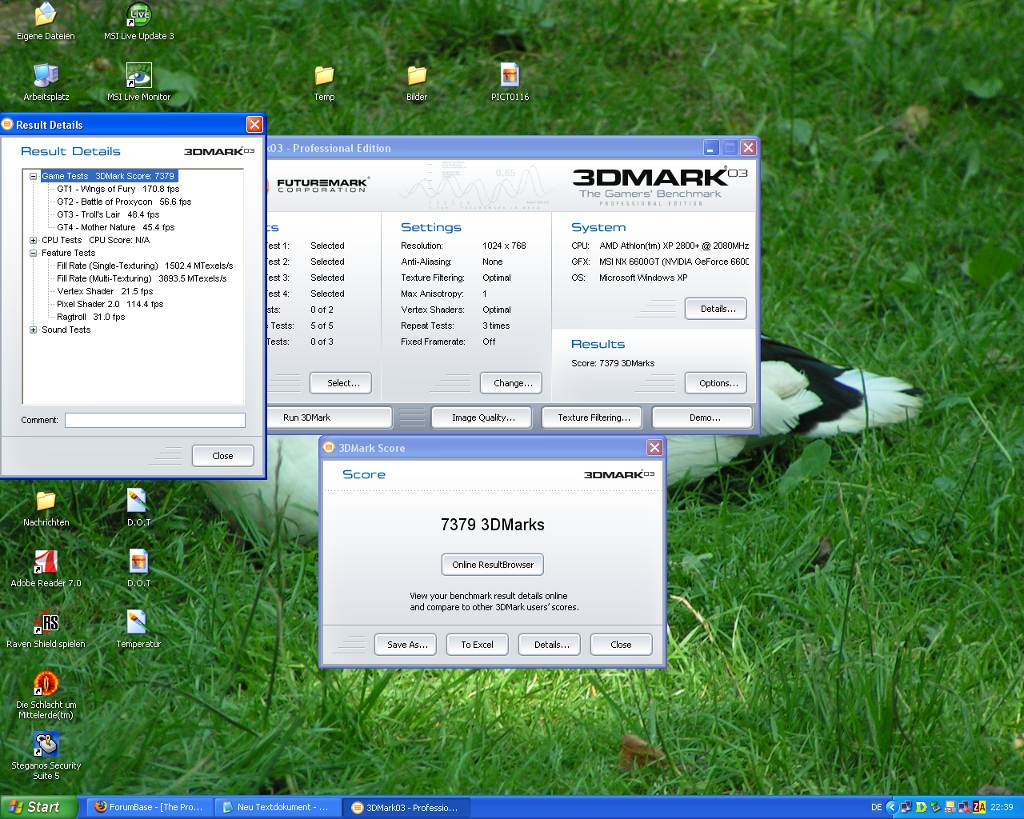Screen dimensions: 1024x819
Task: Switch to ForumBase taskbar window
Action: coord(151,807)
